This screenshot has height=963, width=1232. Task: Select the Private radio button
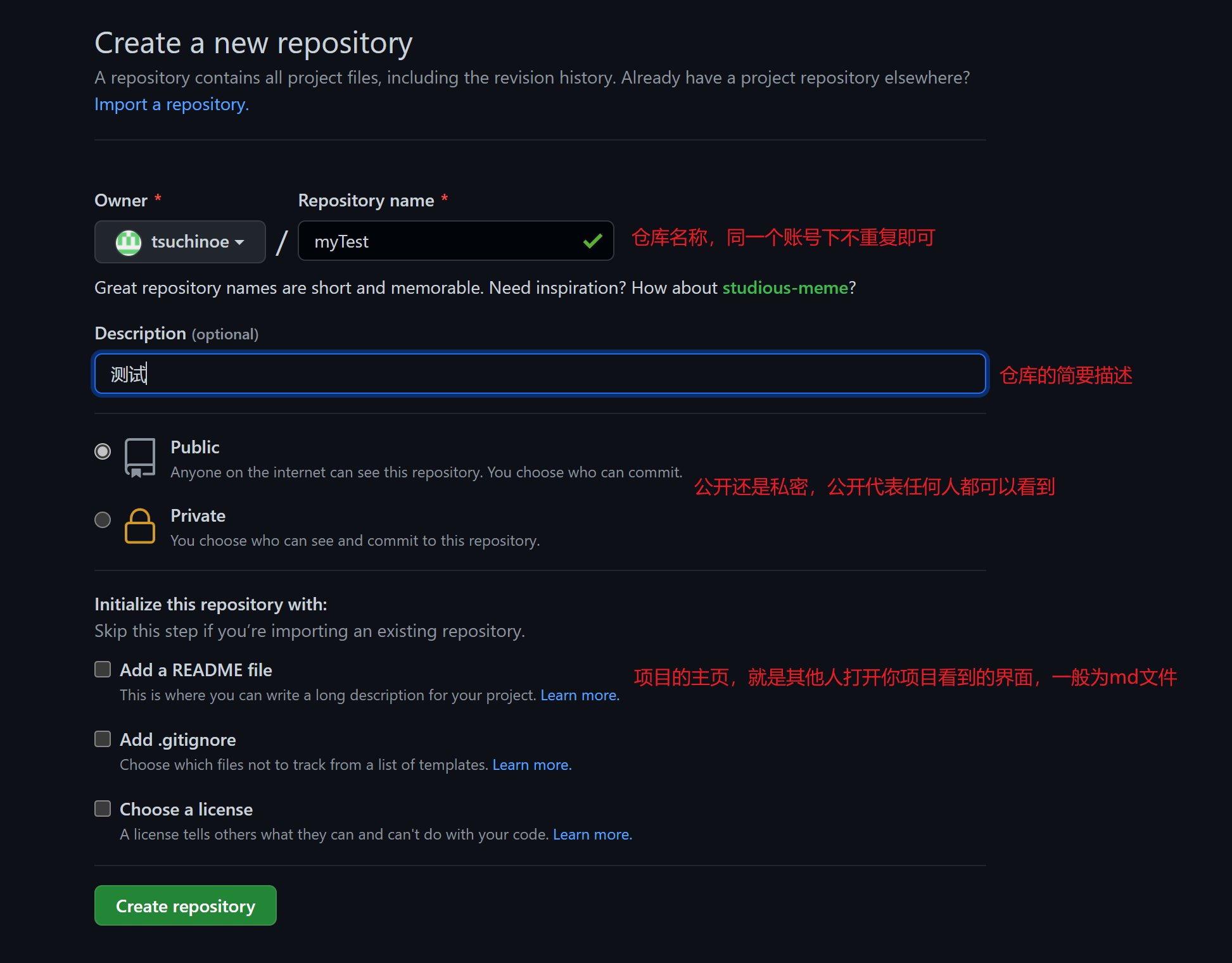(x=103, y=520)
